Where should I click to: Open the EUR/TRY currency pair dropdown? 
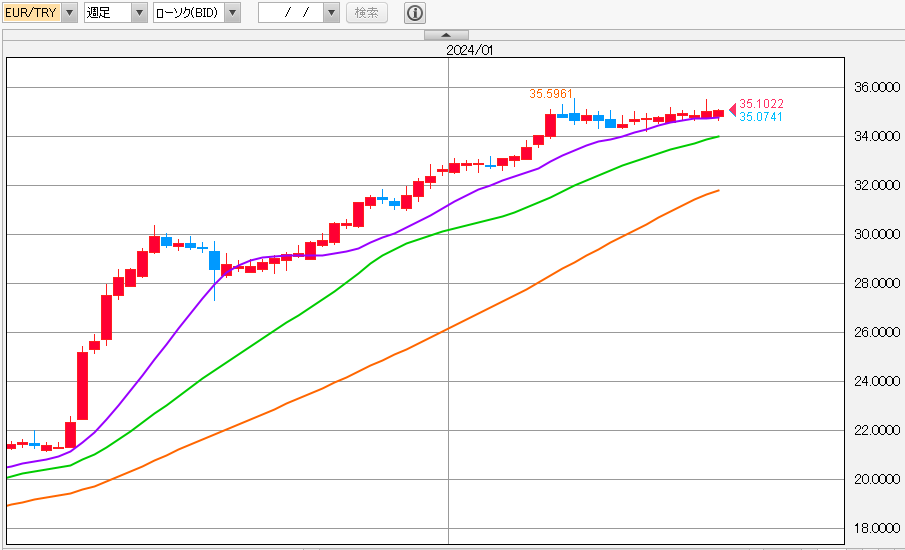pos(40,12)
